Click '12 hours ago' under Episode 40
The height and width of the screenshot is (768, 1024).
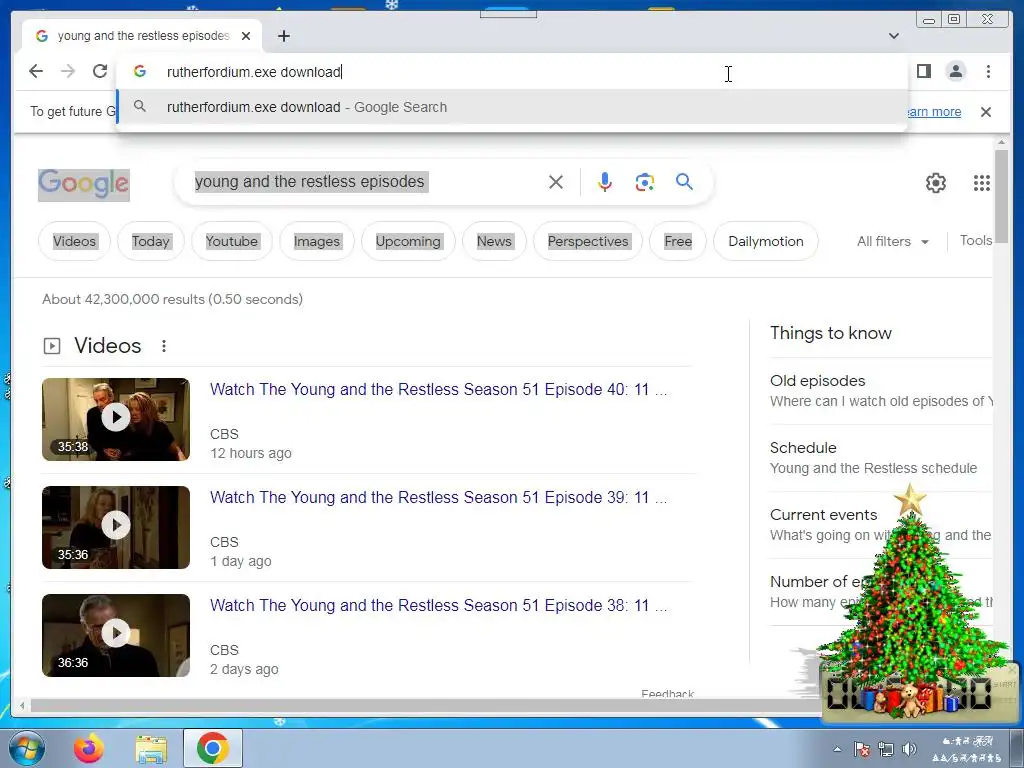point(251,453)
